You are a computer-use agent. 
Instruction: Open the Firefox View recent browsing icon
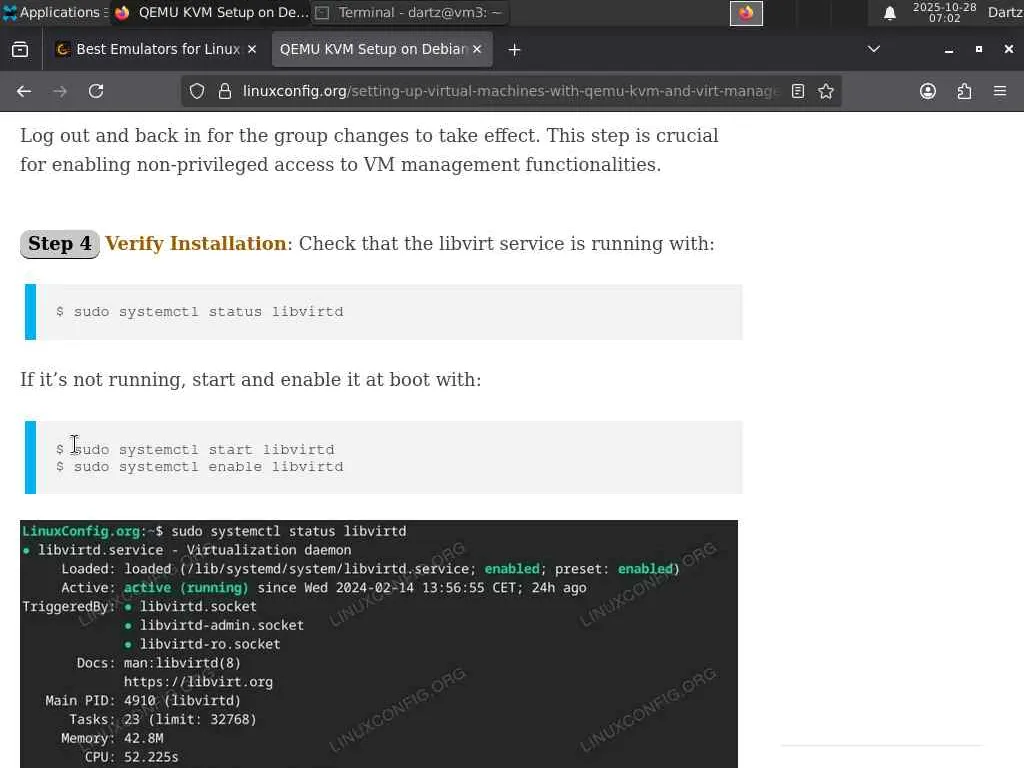20,50
